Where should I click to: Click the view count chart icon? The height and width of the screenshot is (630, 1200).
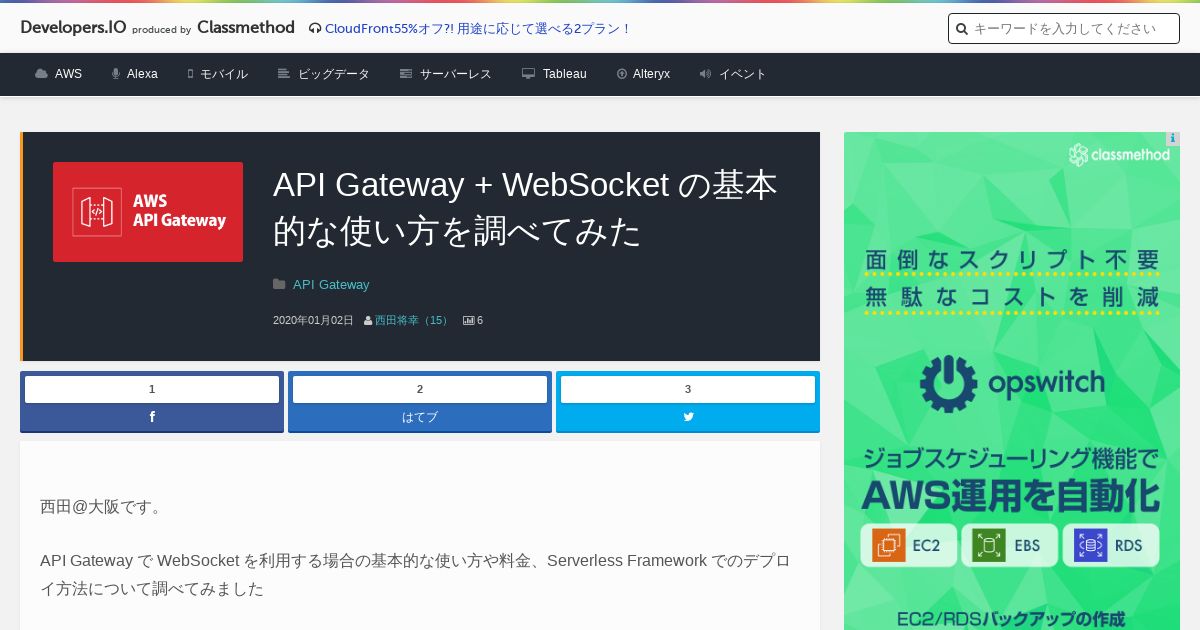pyautogui.click(x=468, y=321)
